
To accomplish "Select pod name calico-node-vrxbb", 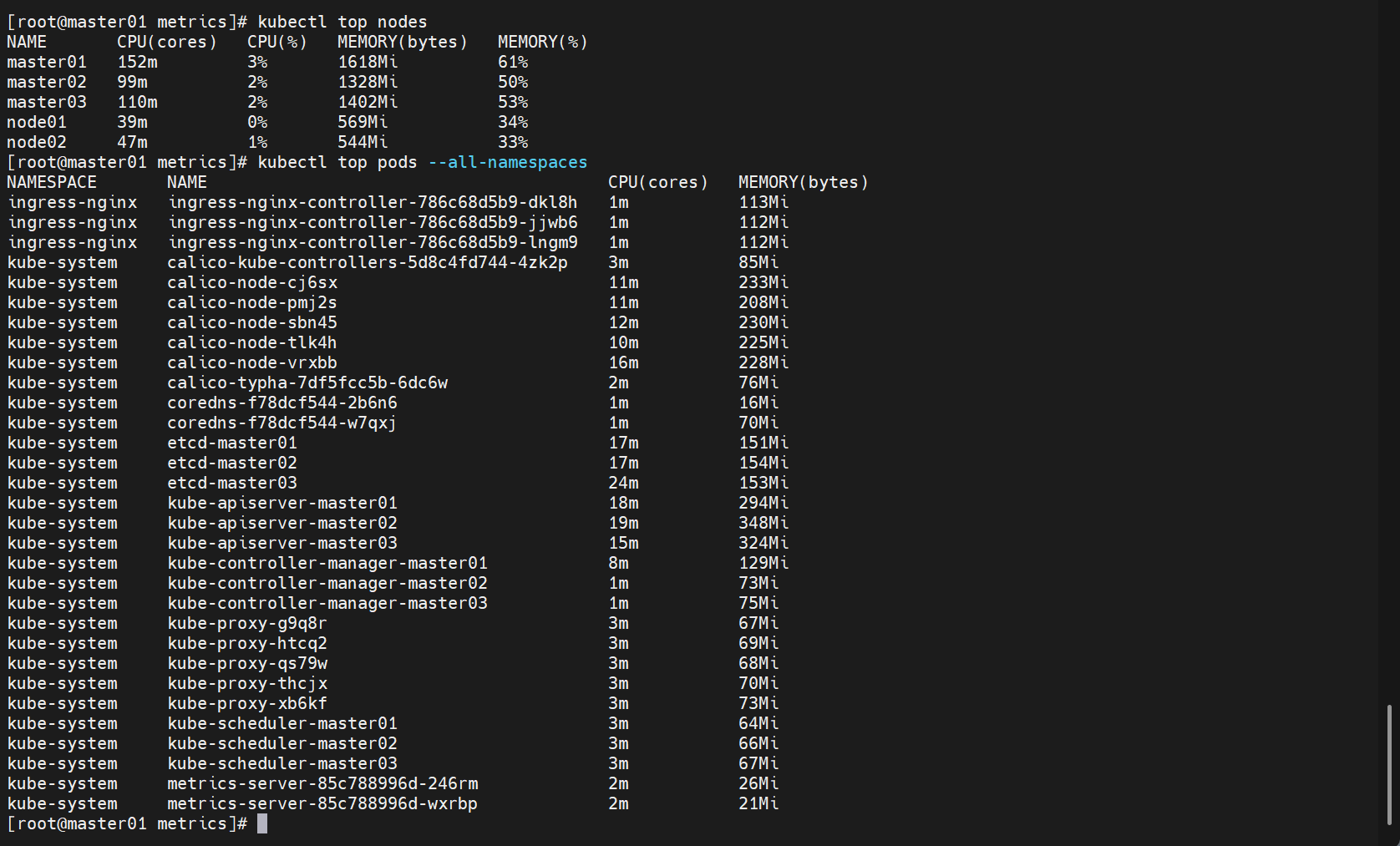I will pyautogui.click(x=252, y=362).
